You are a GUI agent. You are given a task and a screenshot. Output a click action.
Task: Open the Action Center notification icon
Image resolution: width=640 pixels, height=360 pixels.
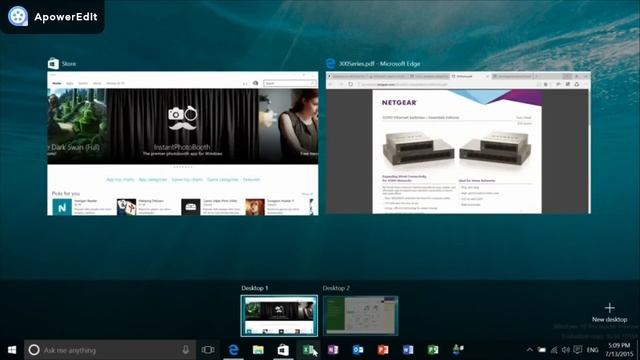(578, 350)
